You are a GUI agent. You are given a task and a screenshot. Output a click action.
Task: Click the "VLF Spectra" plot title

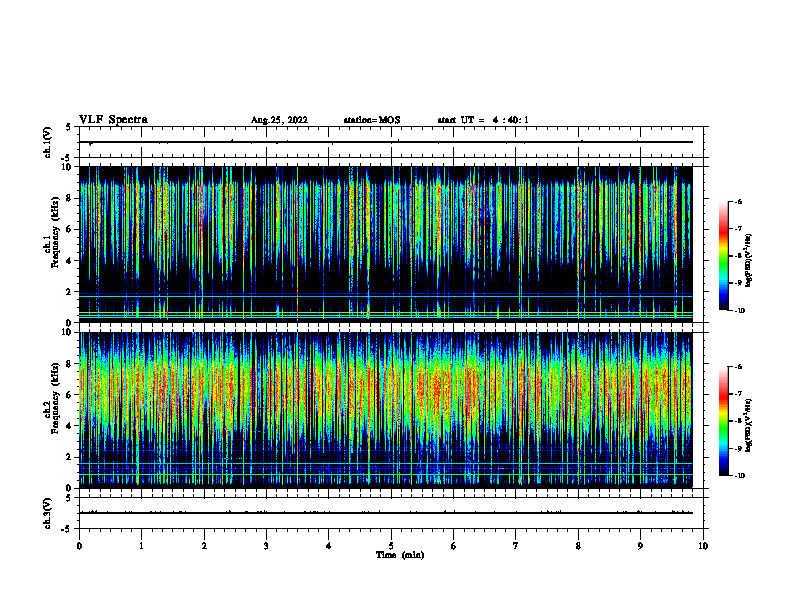point(113,120)
